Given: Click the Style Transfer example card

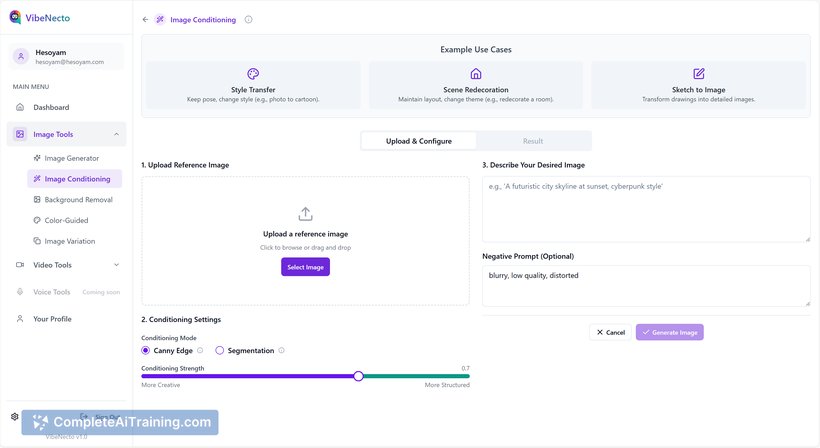Looking at the screenshot, I should click(x=253, y=85).
